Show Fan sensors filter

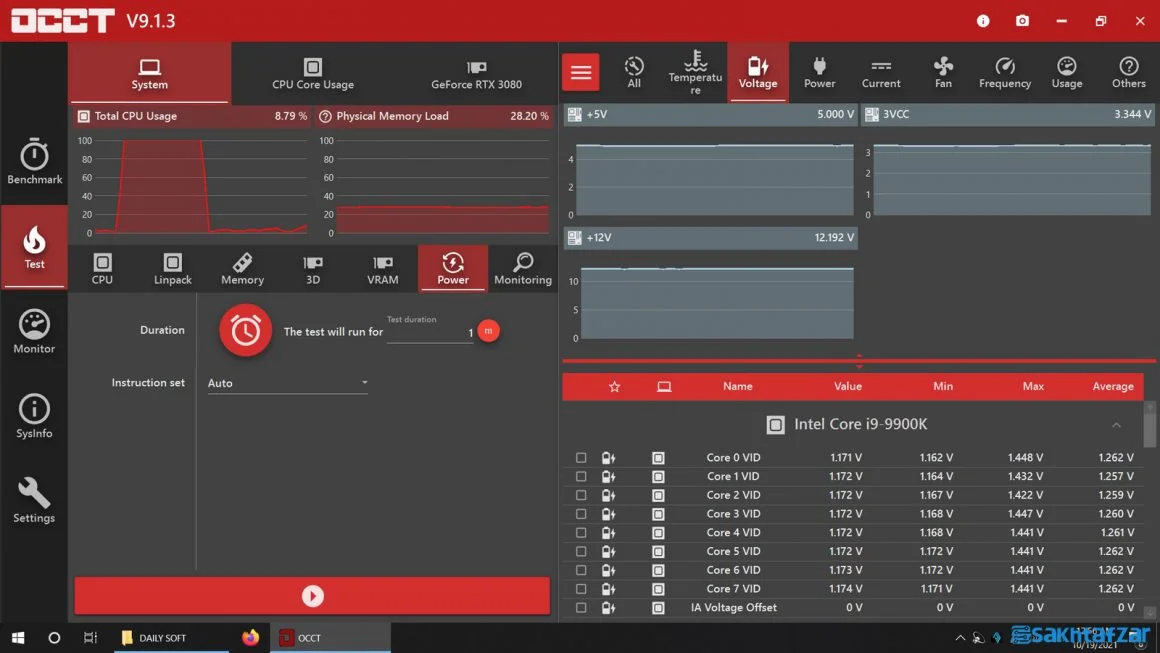943,72
